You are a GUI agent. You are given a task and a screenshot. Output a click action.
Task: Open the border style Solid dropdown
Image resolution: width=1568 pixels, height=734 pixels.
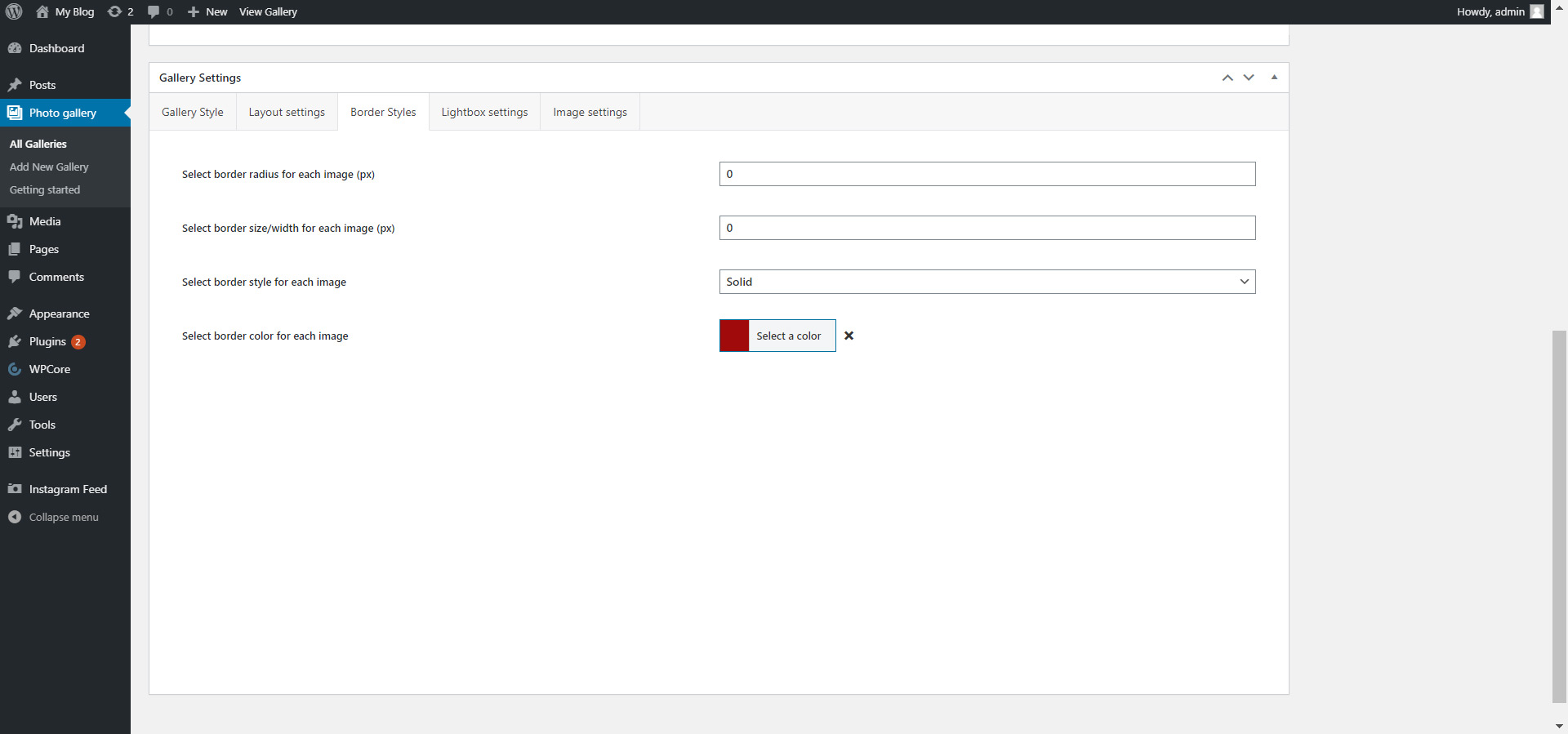[x=987, y=282]
